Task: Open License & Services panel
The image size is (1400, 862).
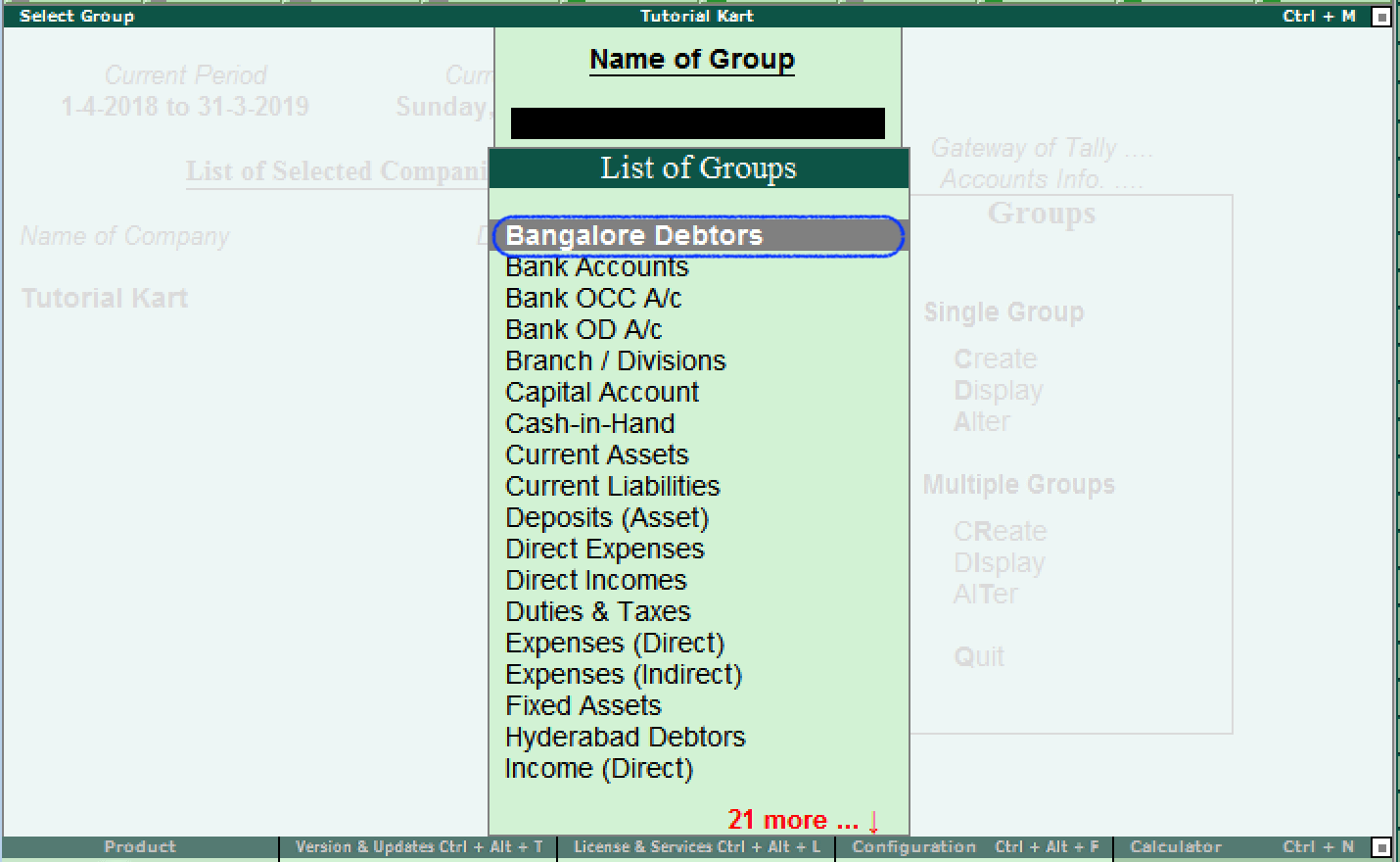Action: (x=696, y=846)
